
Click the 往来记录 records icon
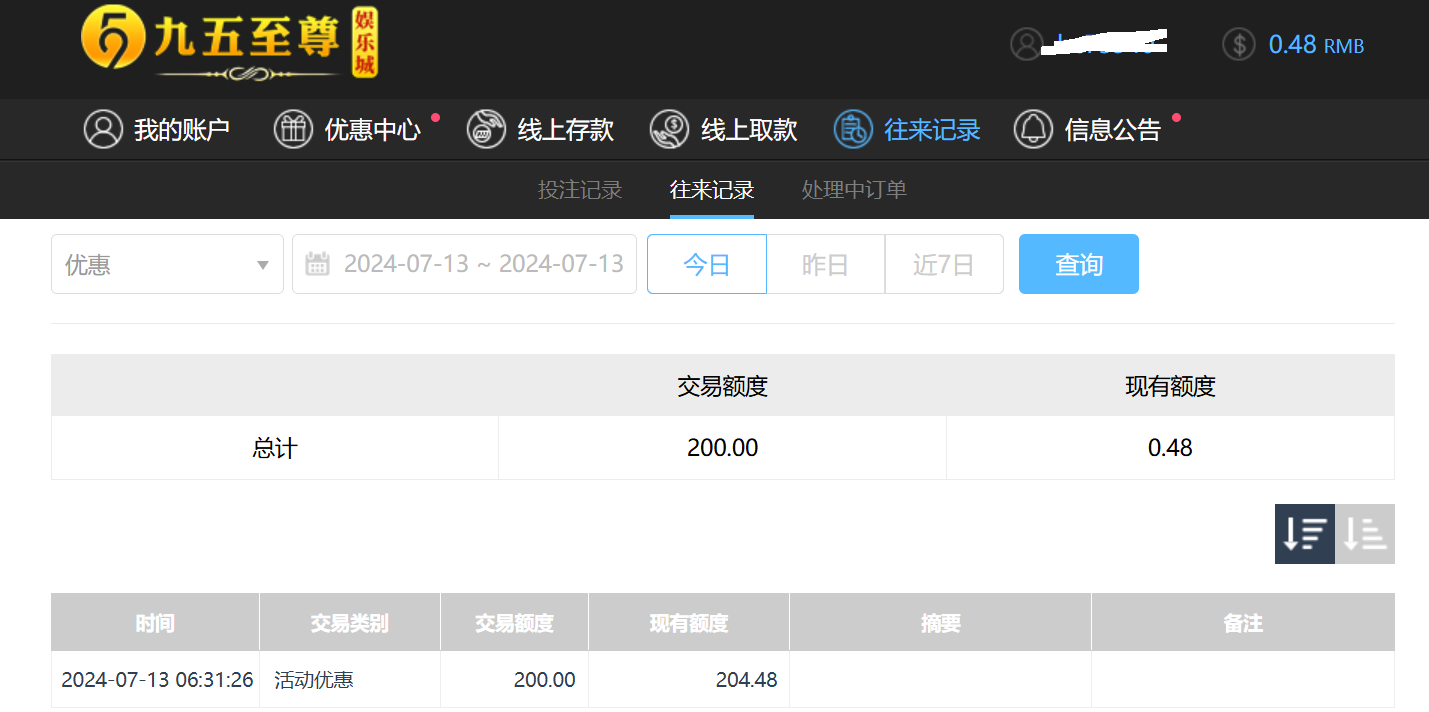click(x=853, y=130)
